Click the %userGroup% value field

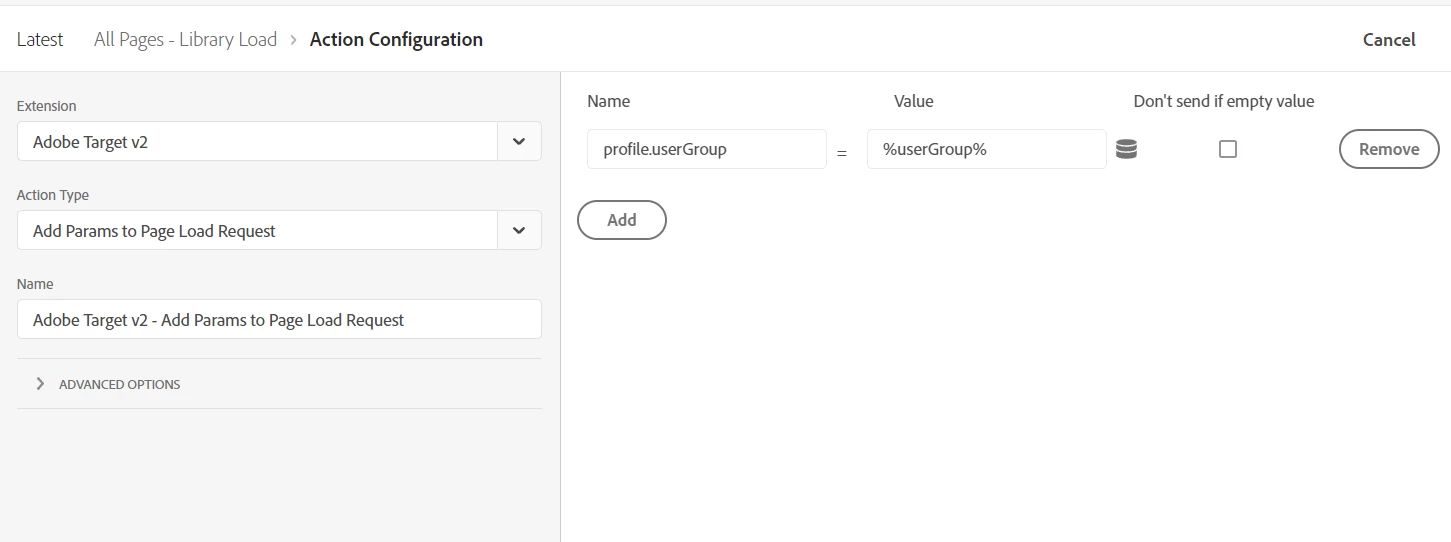[x=986, y=149]
